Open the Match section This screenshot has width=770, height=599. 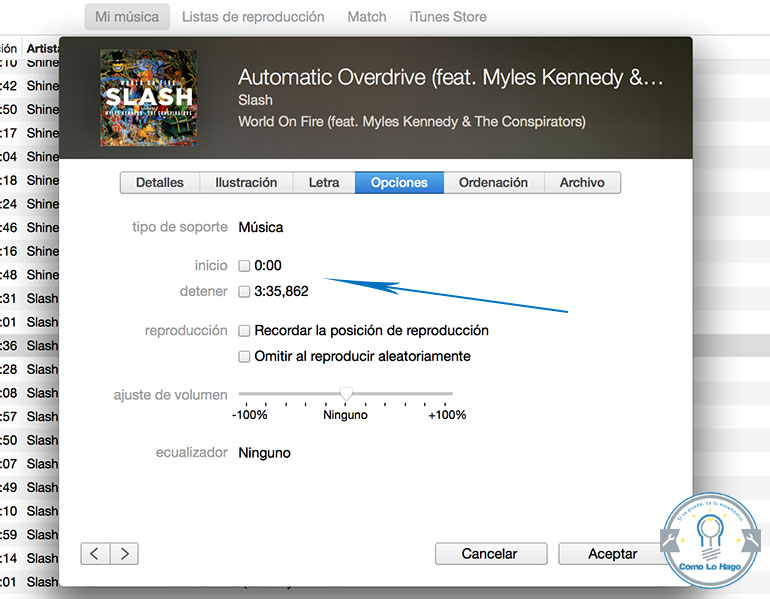pyautogui.click(x=367, y=17)
